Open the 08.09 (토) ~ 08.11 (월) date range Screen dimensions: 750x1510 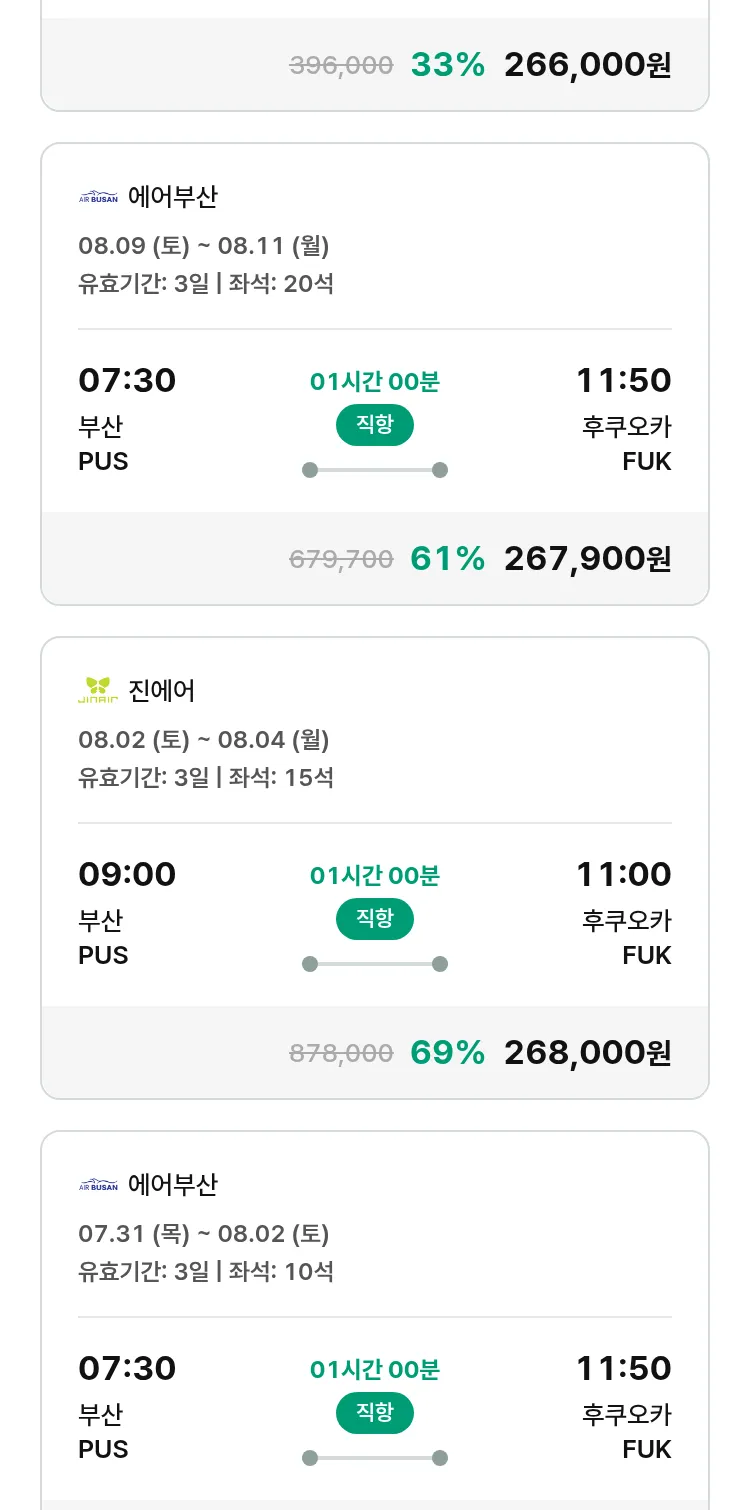[204, 246]
